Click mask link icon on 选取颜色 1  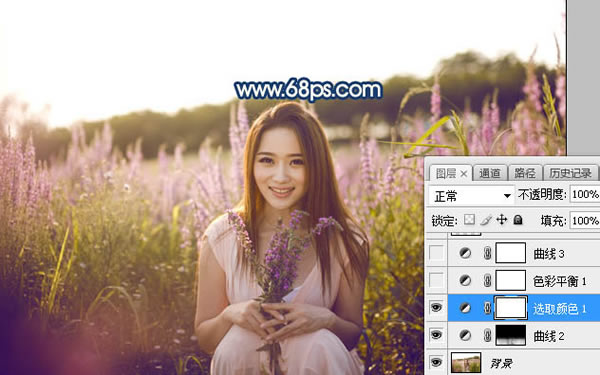coord(488,308)
